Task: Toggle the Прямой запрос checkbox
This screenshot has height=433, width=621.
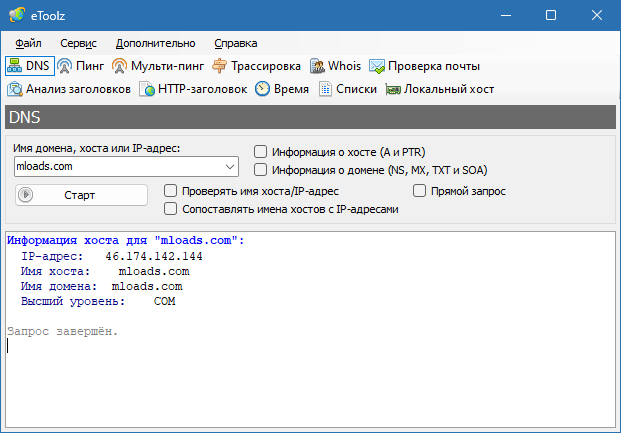Action: [x=419, y=191]
